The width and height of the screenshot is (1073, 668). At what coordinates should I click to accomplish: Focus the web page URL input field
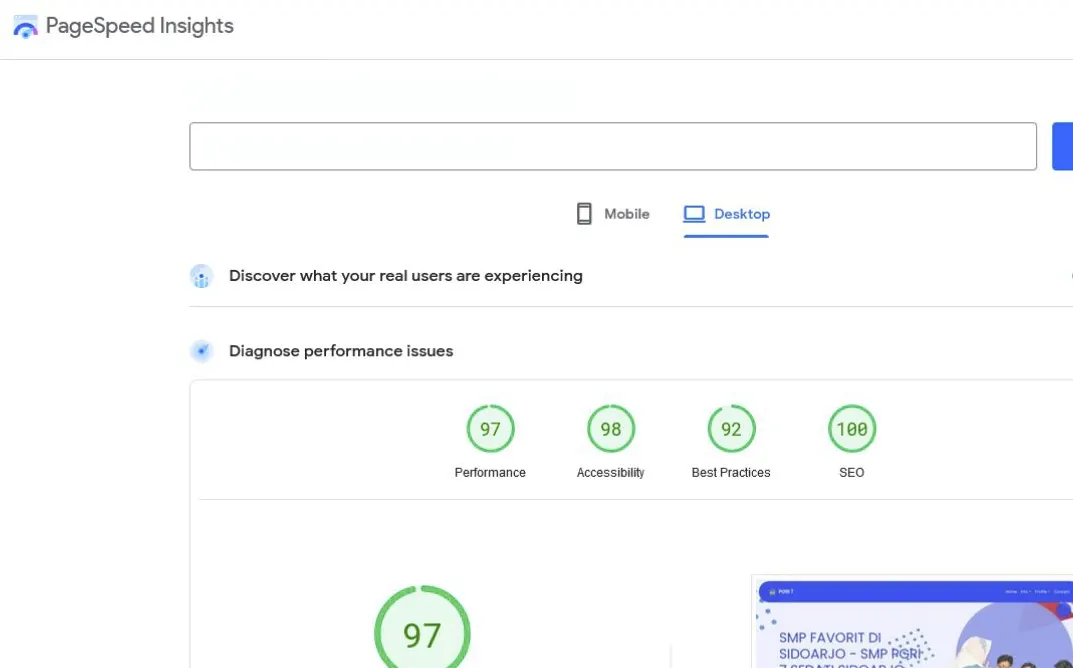[612, 146]
